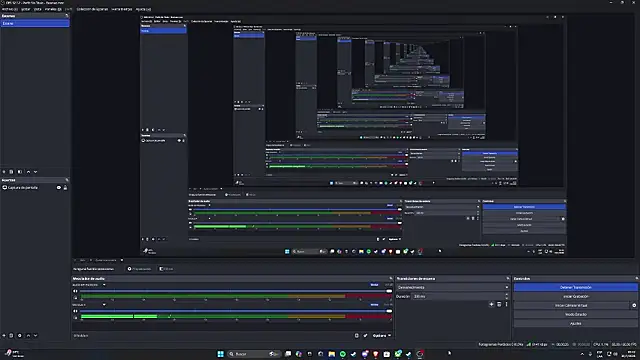640x360 pixels.
Task: Open Steam from the taskbar
Action: click(353, 354)
